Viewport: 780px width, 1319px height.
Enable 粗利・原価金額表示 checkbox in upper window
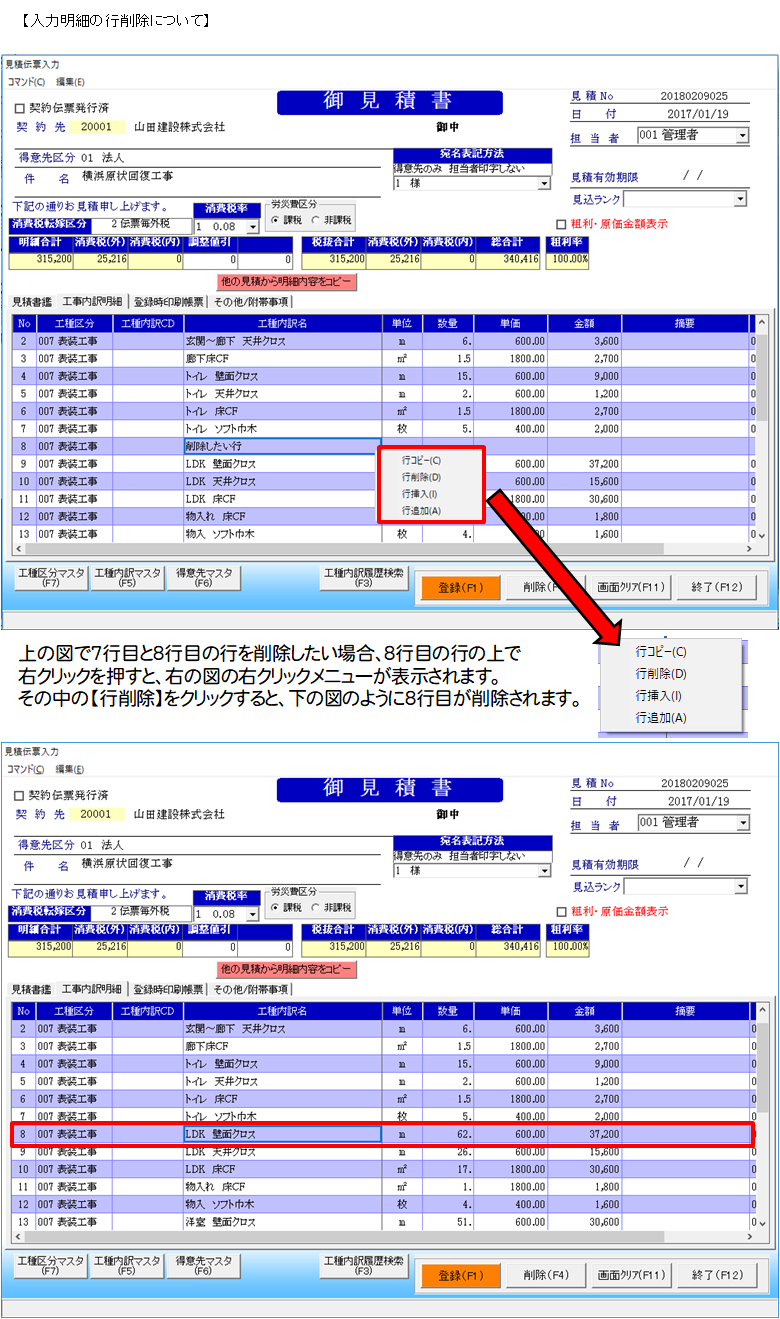(x=561, y=224)
